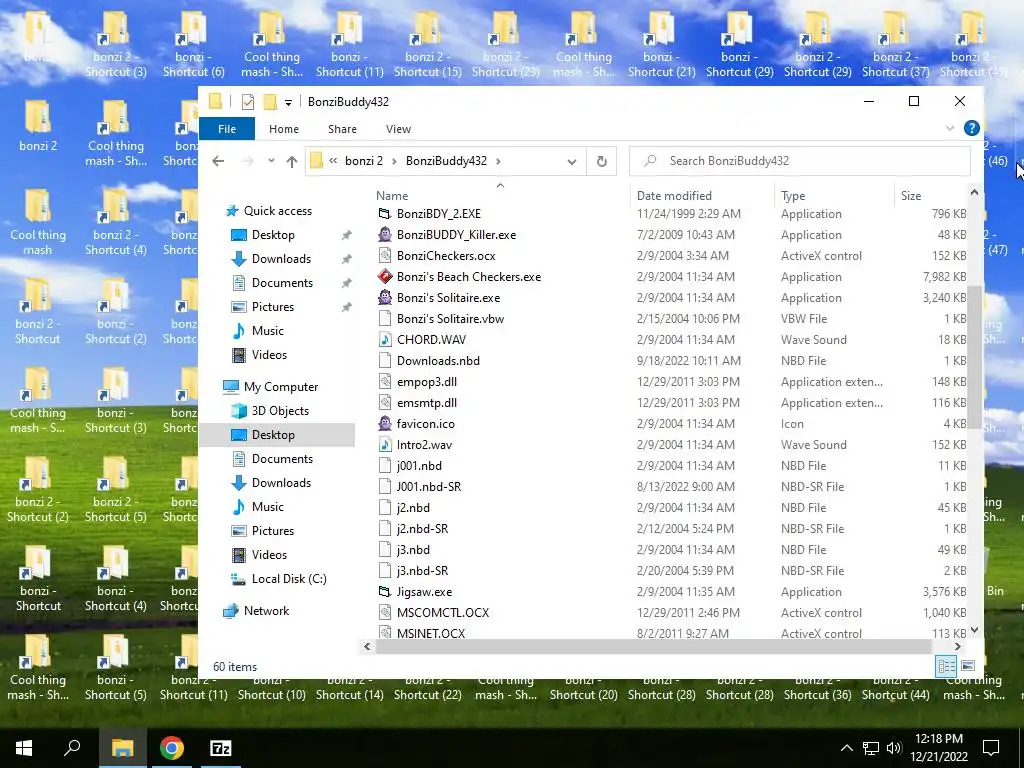Expand chevron after BonziBuddy432 in path
Image resolution: width=1024 pixels, height=768 pixels.
click(498, 161)
